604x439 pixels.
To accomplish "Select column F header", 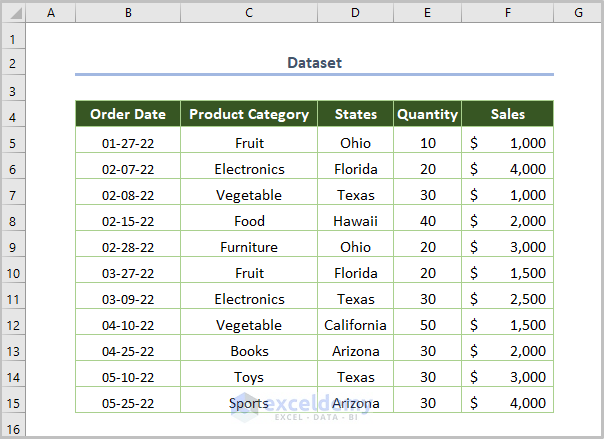I will (508, 12).
